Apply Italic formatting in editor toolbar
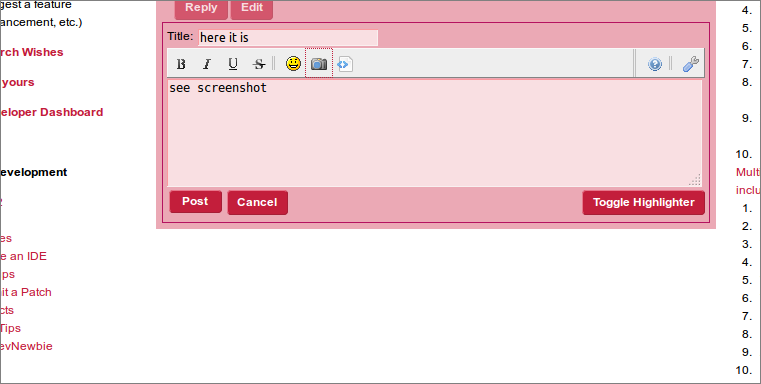This screenshot has width=761, height=384. [x=207, y=64]
